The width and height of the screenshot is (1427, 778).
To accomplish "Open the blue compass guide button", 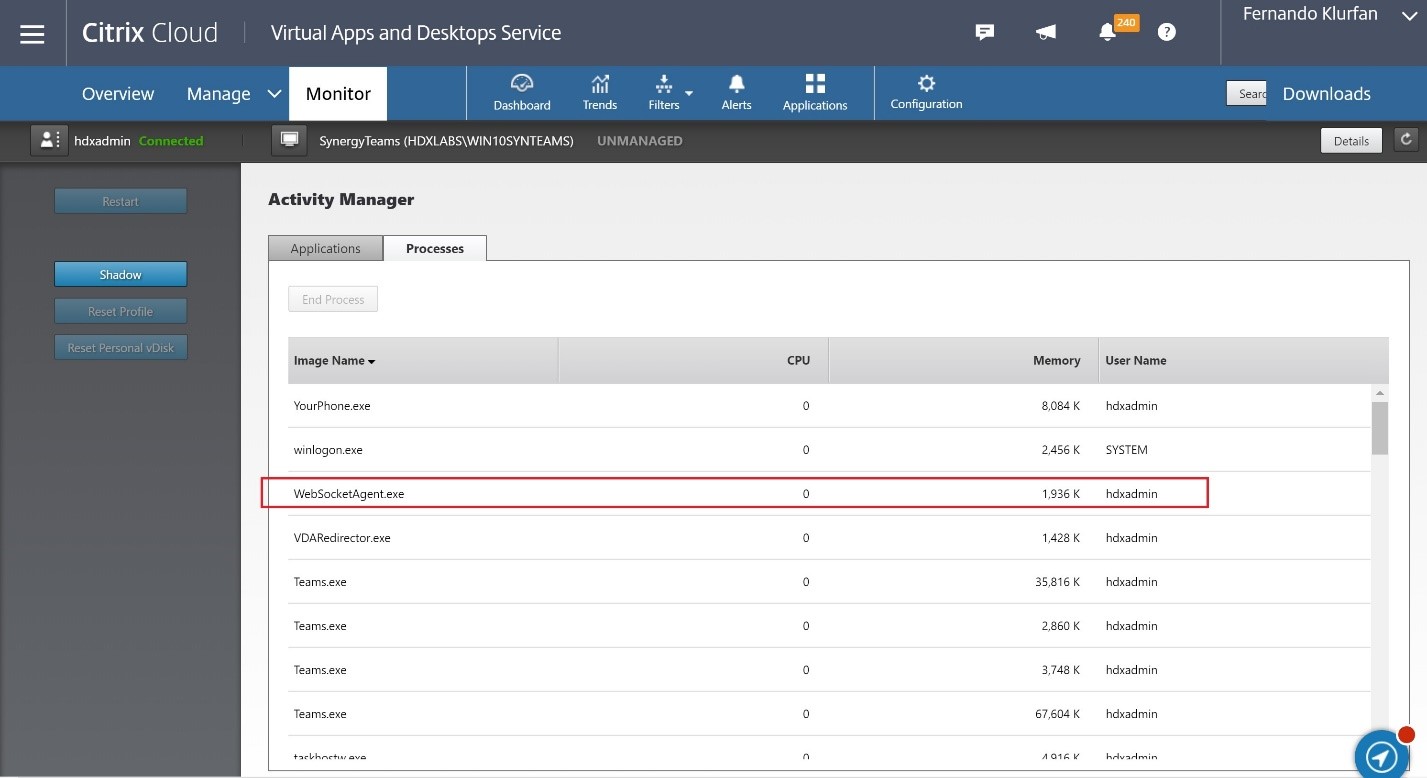I will [1381, 756].
